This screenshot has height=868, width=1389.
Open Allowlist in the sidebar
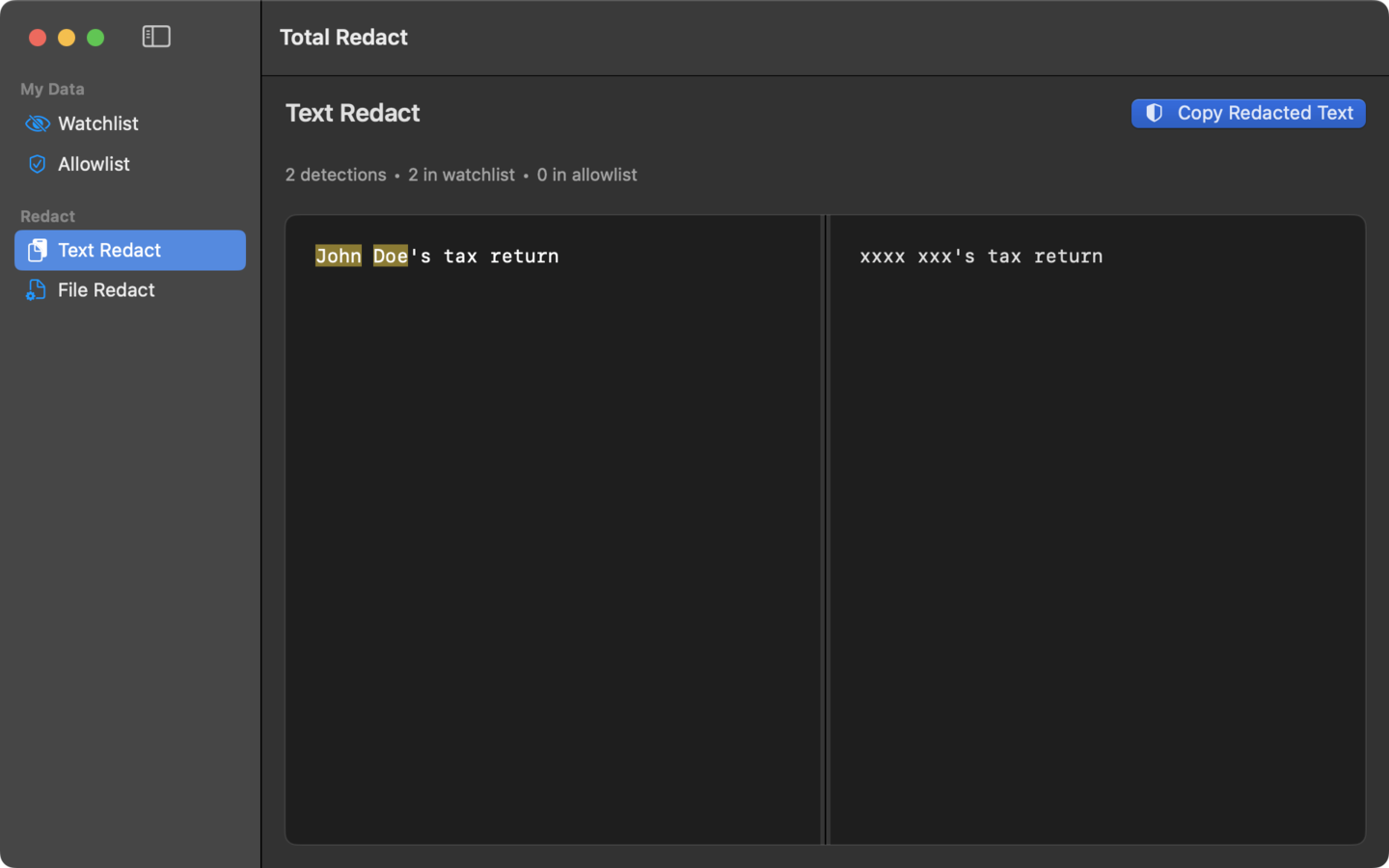pyautogui.click(x=130, y=164)
